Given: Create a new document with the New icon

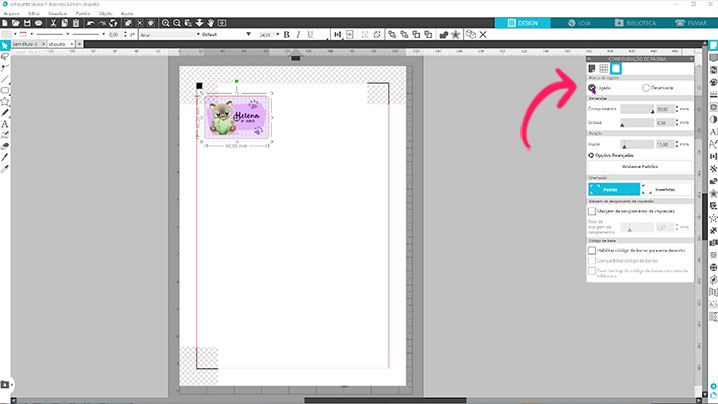Looking at the screenshot, I should [x=5, y=23].
